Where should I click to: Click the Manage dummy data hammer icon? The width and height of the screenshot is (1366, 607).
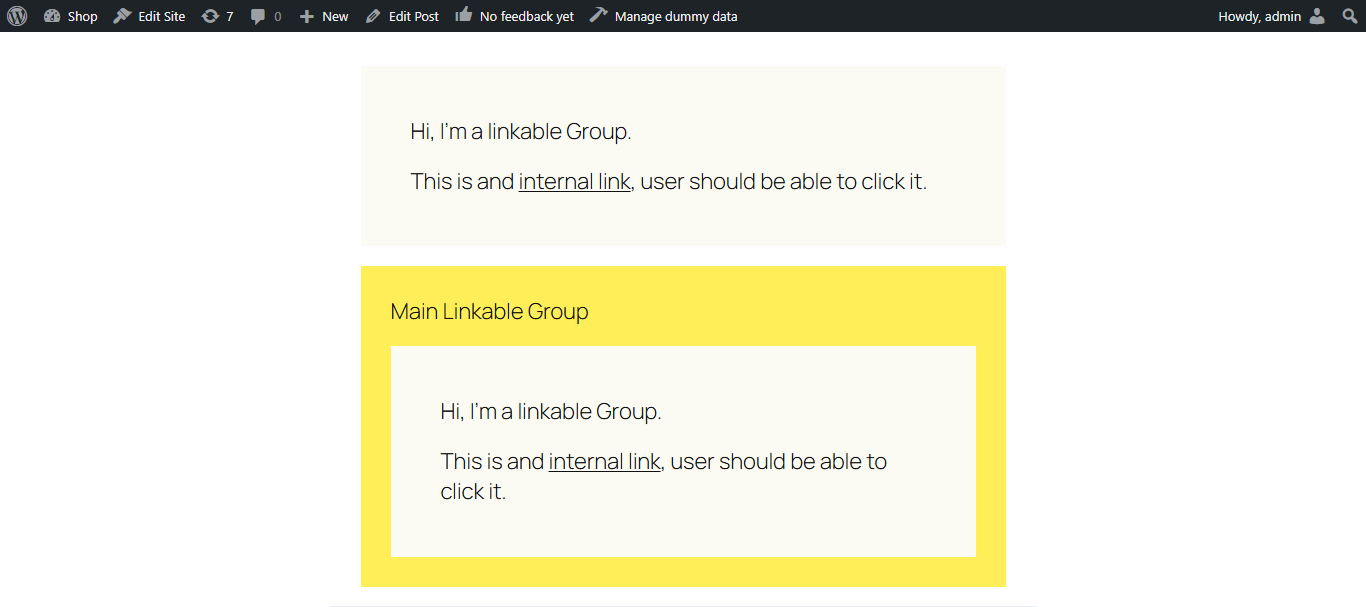tap(598, 15)
